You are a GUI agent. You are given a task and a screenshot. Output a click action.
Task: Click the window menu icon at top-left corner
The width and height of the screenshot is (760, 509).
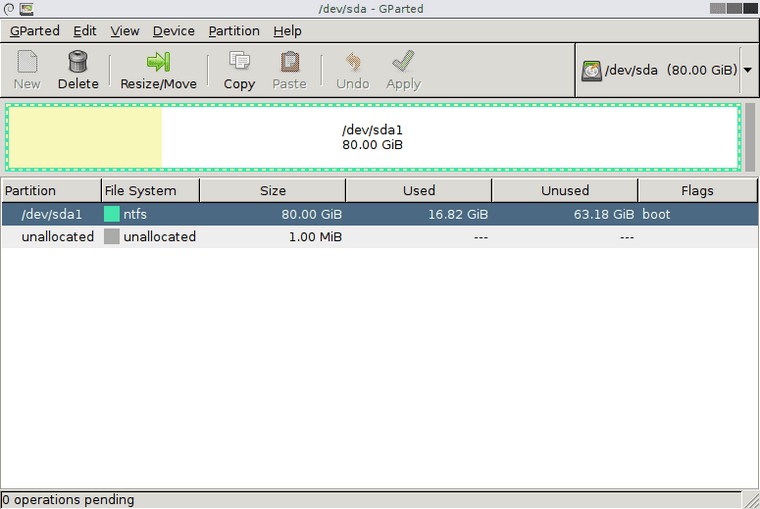(9, 9)
